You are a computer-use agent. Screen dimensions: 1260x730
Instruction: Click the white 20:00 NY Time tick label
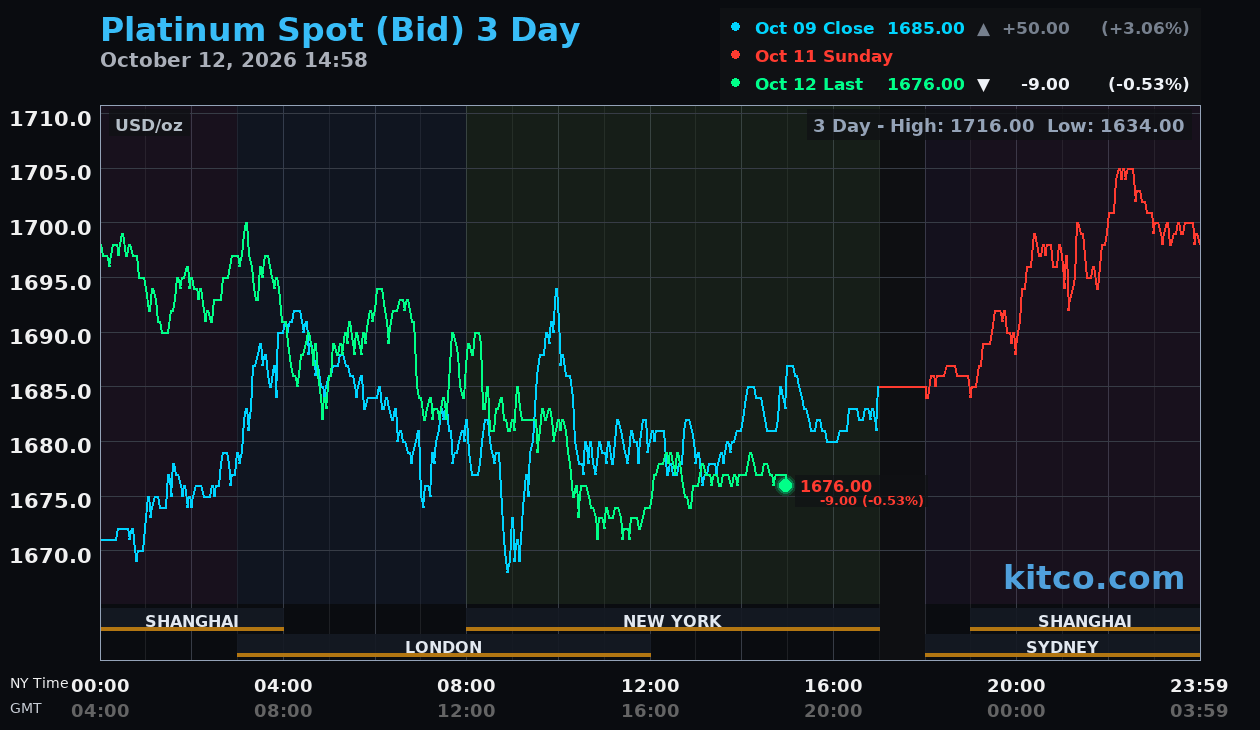click(1016, 686)
